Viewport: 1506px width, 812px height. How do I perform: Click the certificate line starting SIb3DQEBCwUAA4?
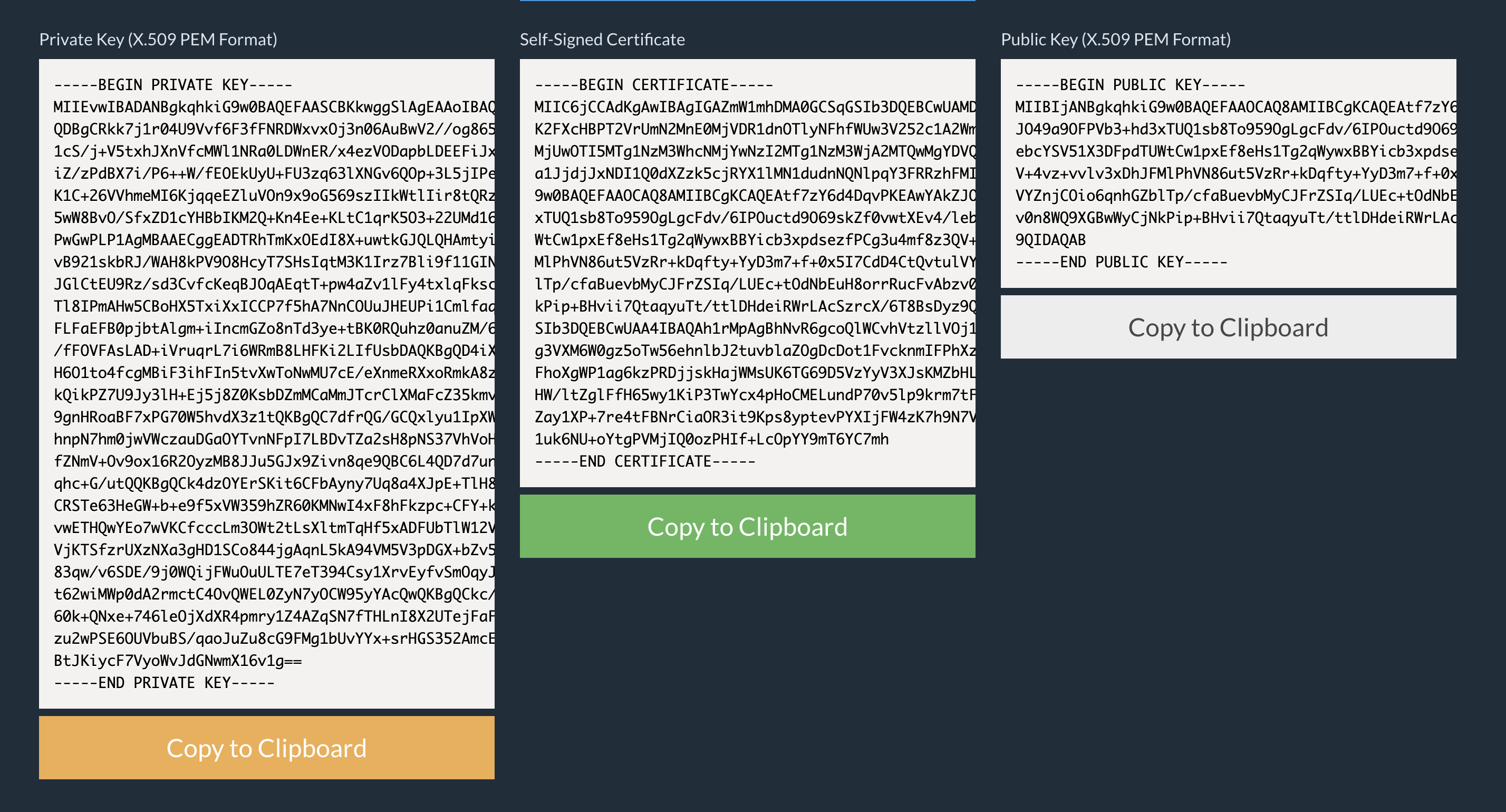(754, 328)
